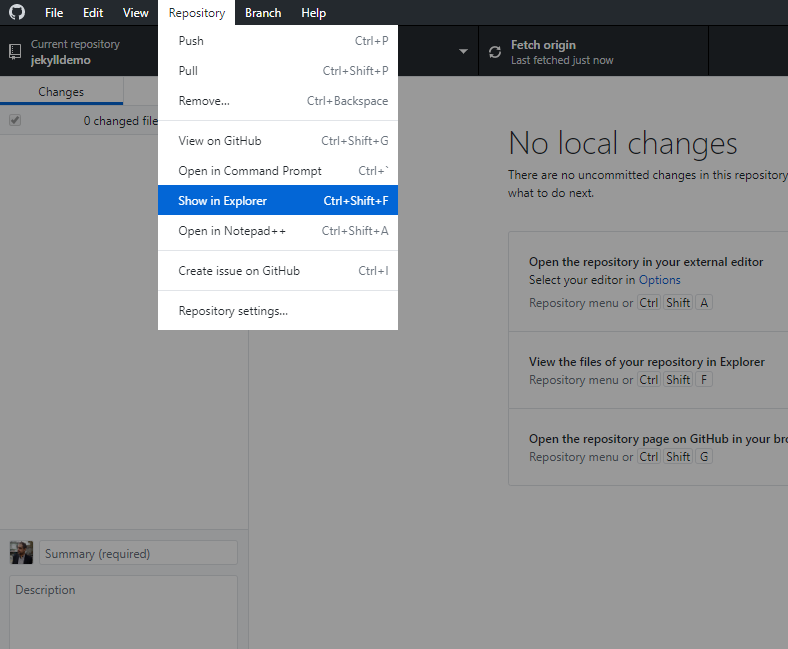Click the user avatar beside the summary field
Image resolution: width=788 pixels, height=649 pixels.
click(x=21, y=553)
